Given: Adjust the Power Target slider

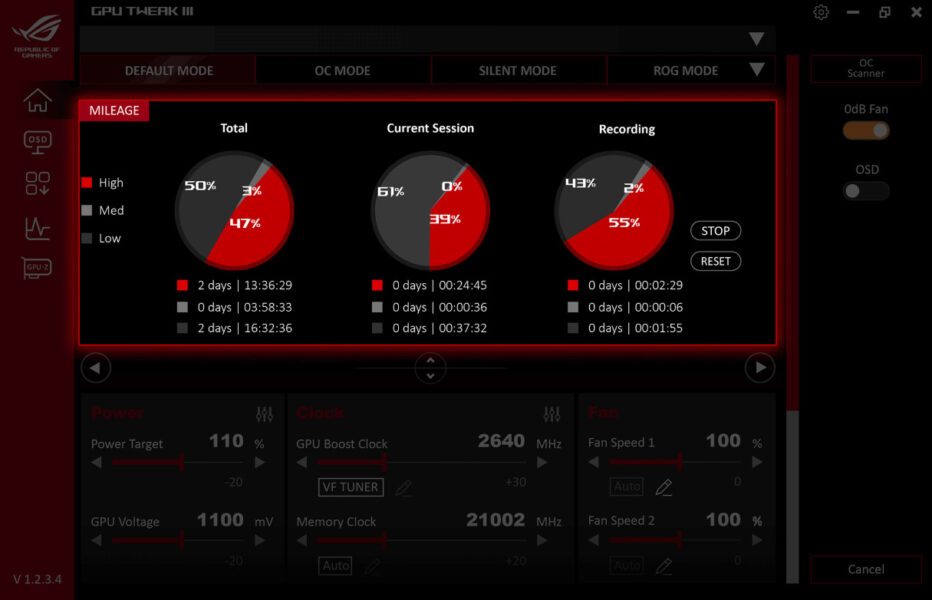Looking at the screenshot, I should point(180,463).
